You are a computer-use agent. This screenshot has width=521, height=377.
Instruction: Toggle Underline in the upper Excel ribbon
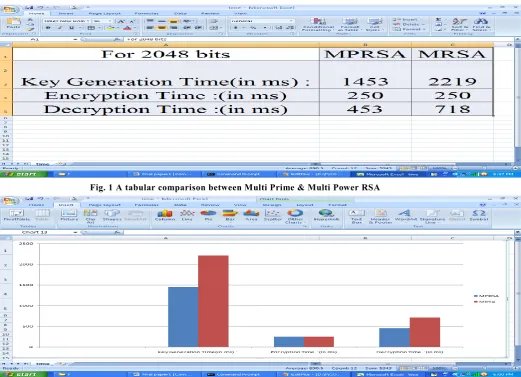71,28
